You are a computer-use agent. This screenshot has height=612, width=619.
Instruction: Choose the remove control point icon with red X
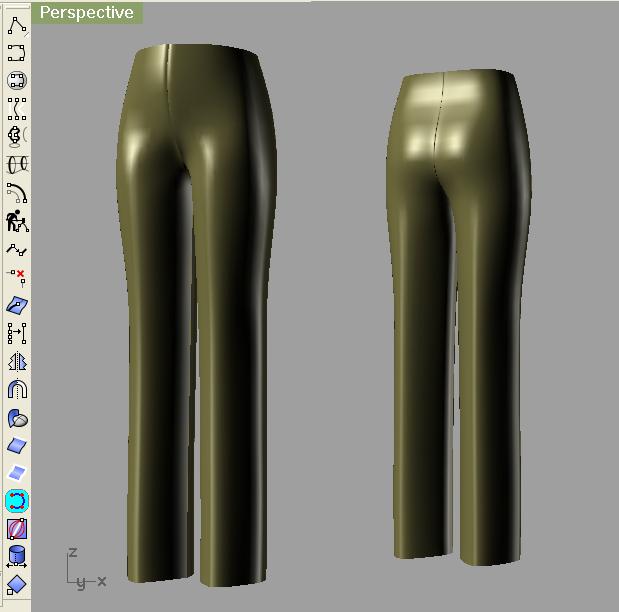[x=17, y=276]
